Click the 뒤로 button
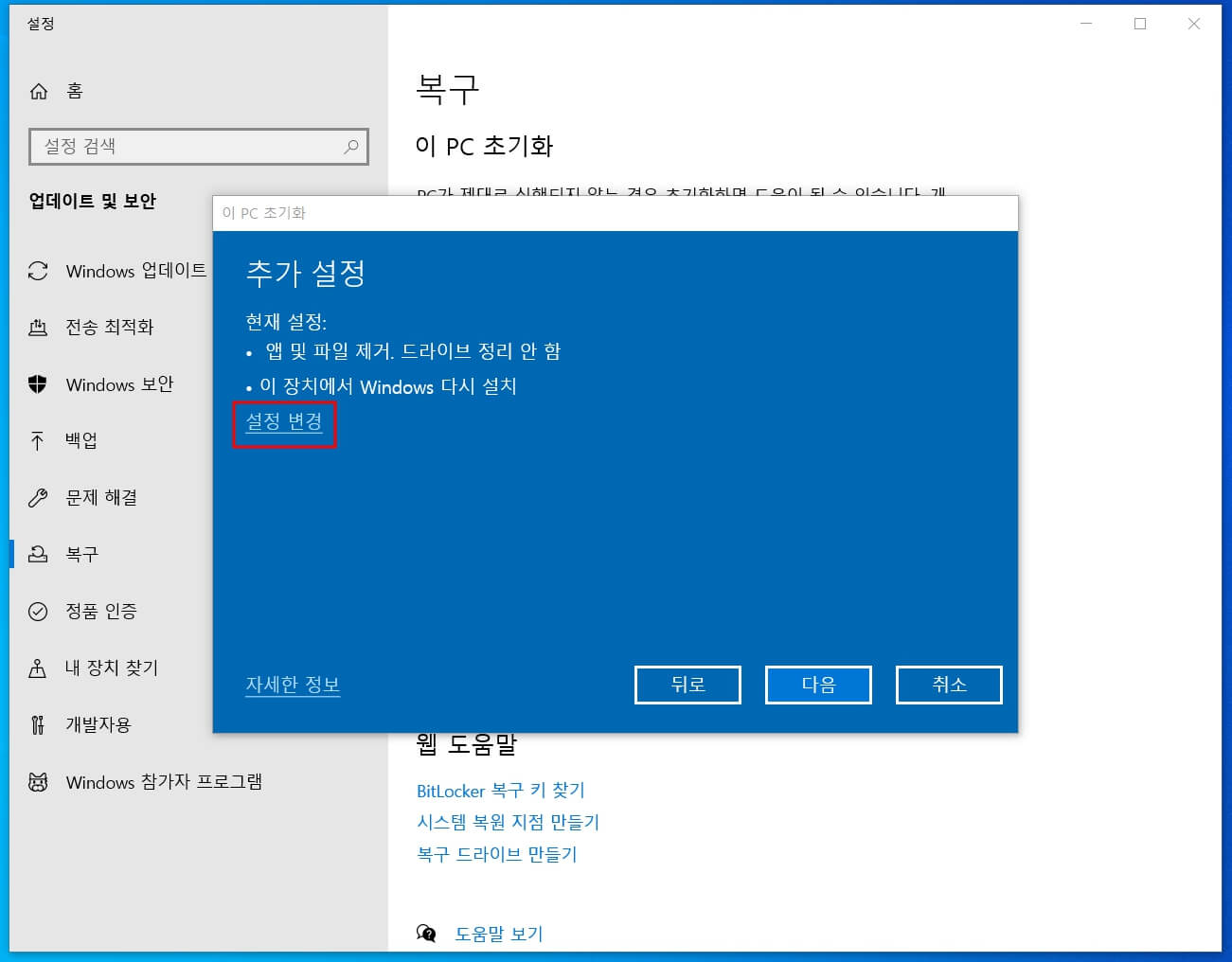The width and height of the screenshot is (1232, 962). point(687,685)
